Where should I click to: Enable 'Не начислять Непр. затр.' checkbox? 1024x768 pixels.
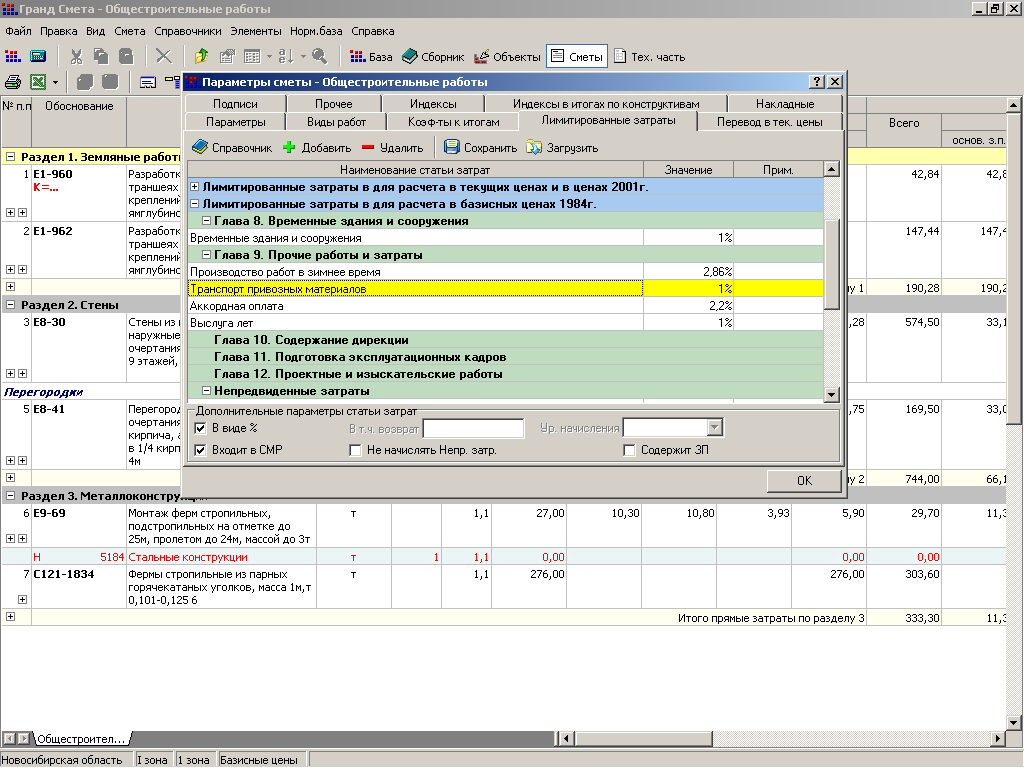coord(355,450)
